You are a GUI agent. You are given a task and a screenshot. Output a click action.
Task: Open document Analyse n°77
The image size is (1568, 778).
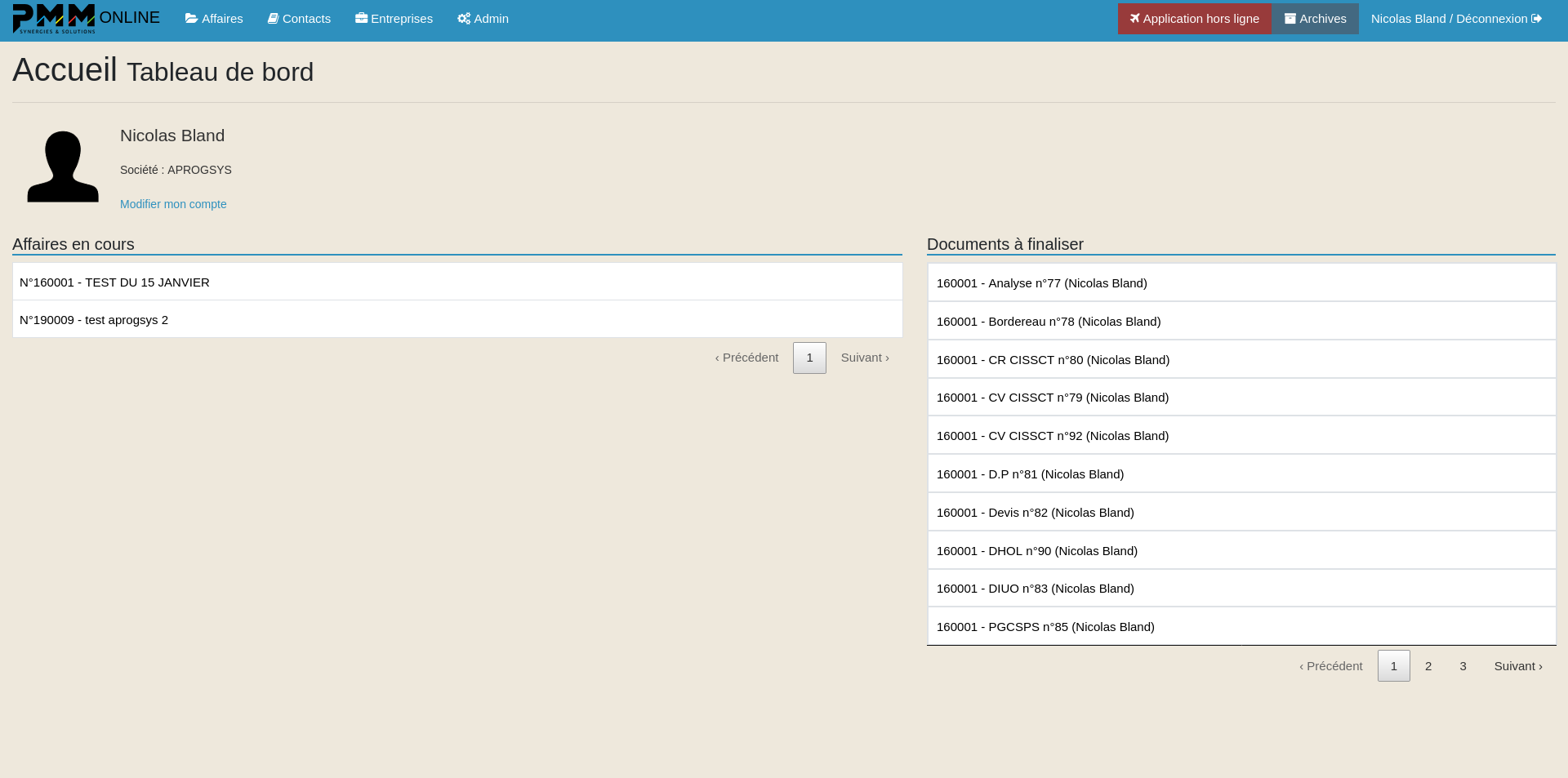tap(1041, 283)
